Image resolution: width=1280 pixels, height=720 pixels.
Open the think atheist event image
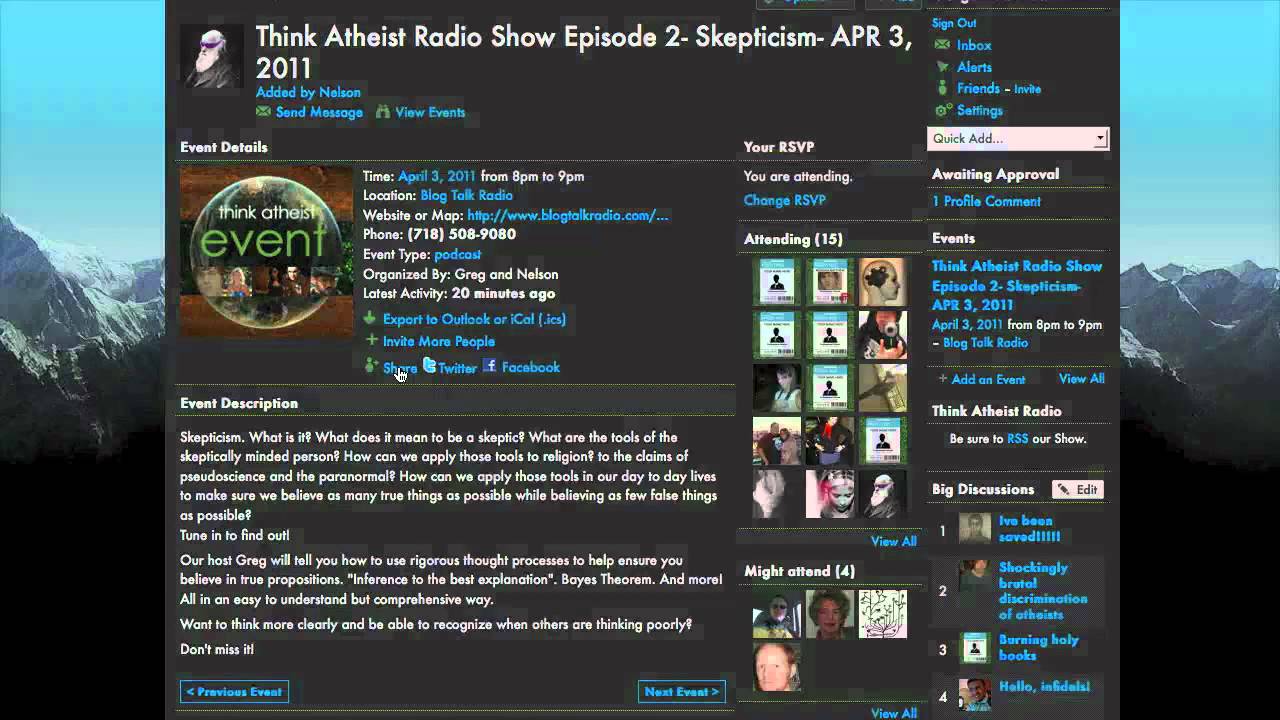(266, 252)
